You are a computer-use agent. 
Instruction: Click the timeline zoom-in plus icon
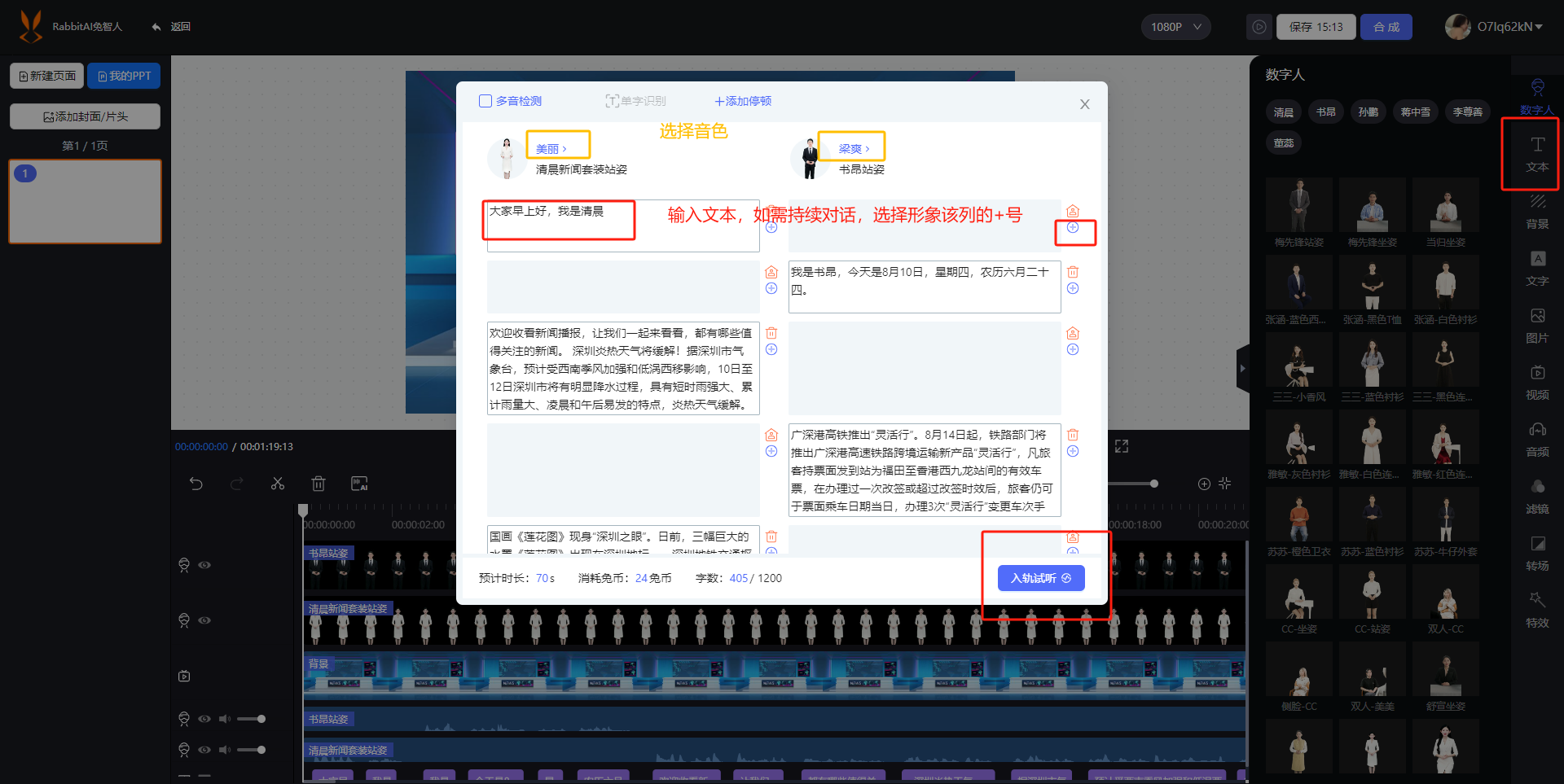pos(1204,484)
